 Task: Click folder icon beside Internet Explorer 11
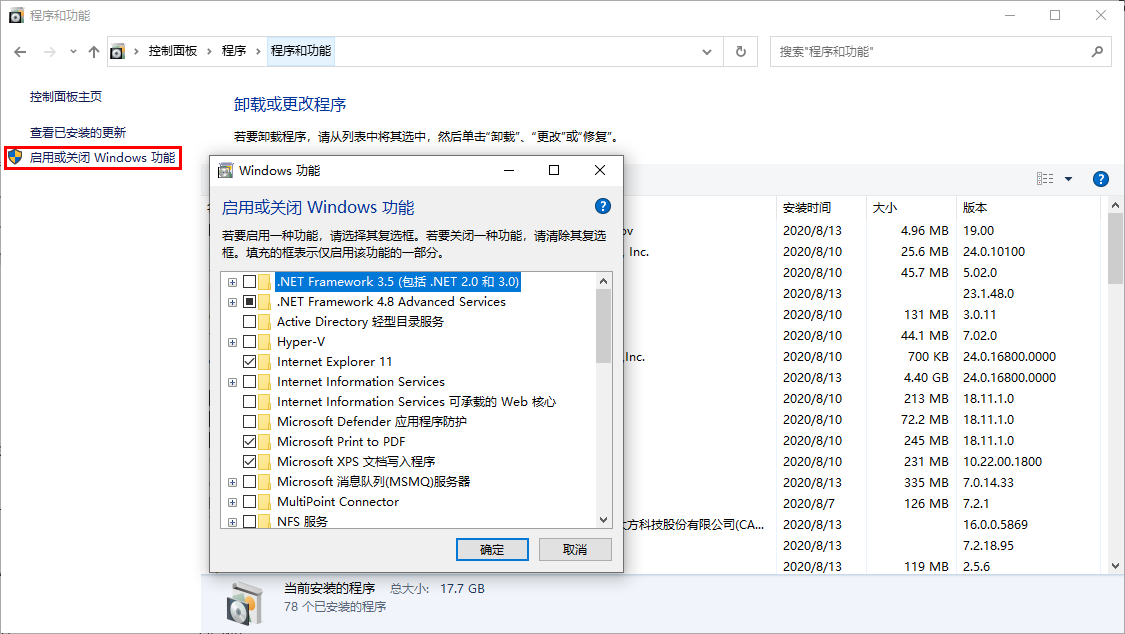coord(265,361)
